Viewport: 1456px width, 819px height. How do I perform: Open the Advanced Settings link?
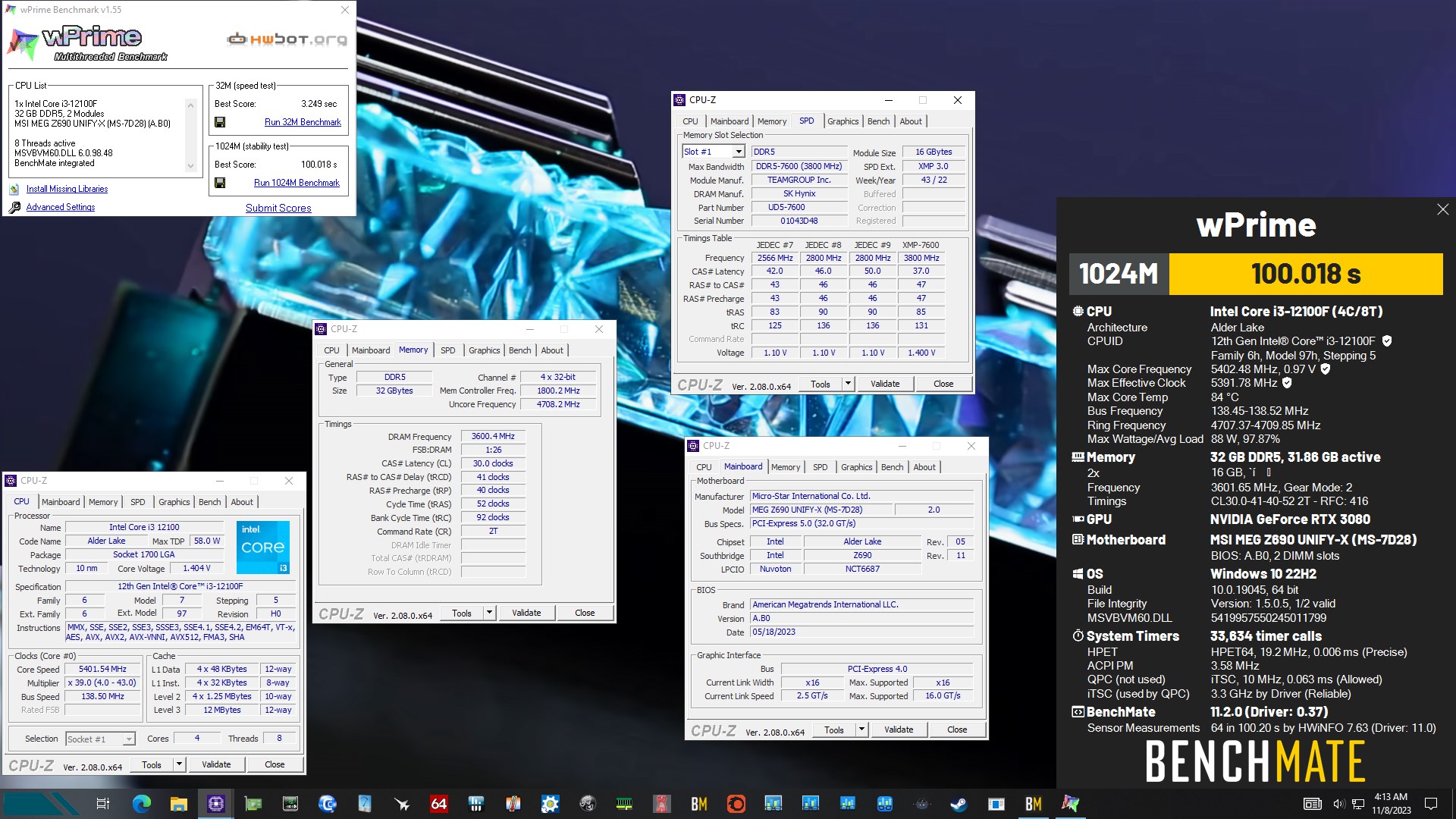pos(61,207)
